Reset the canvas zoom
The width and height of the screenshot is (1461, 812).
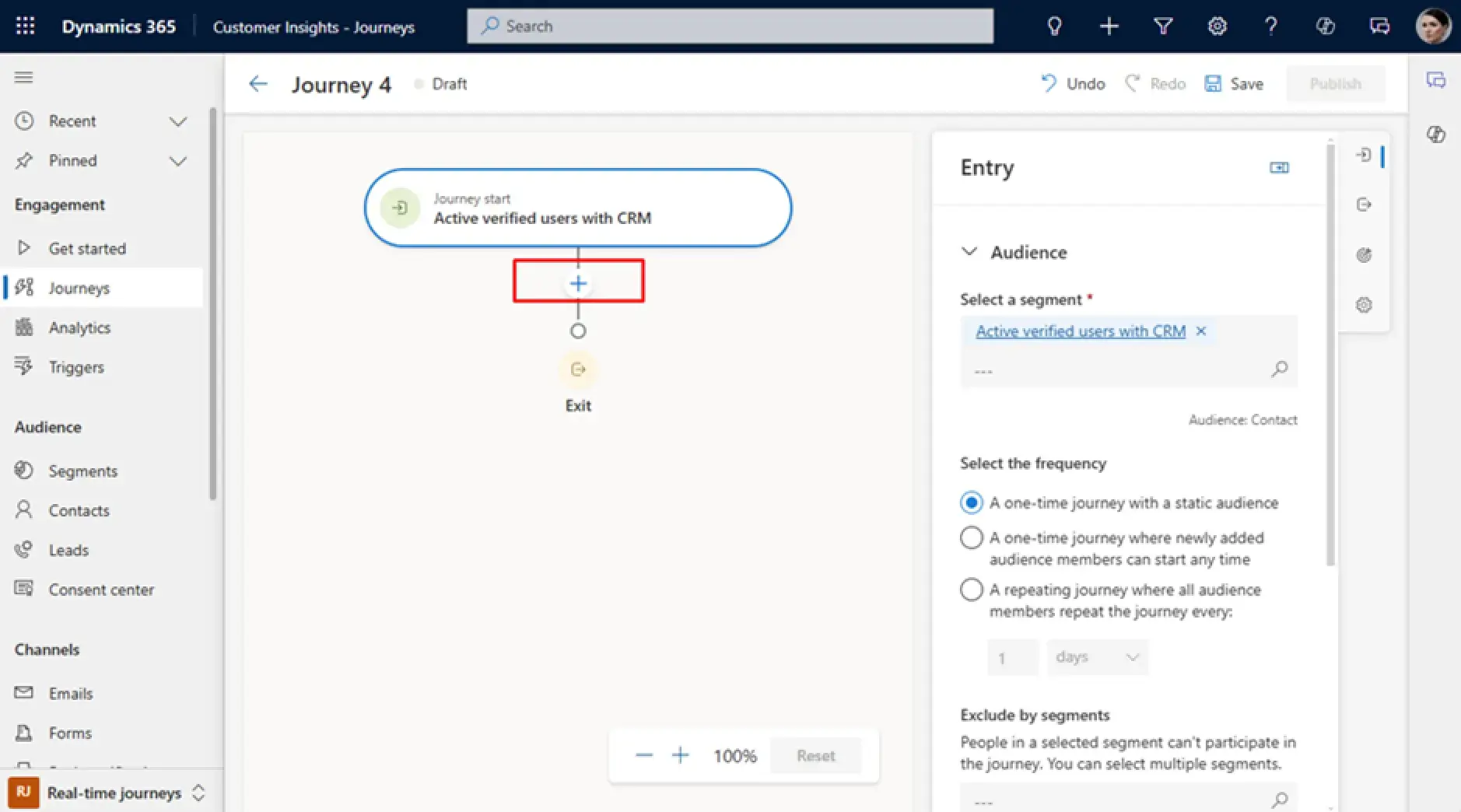(x=815, y=755)
